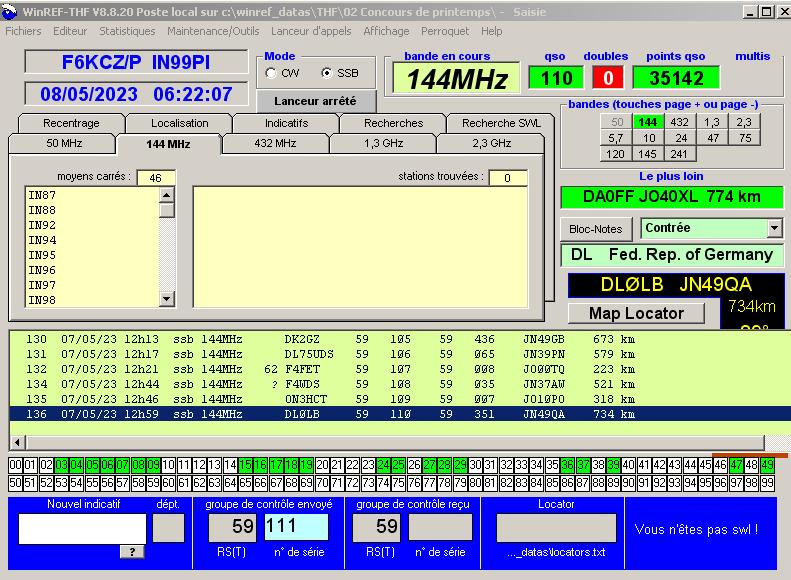Select log row 131 with DL75UDS
Screen dimensions: 791x580
point(399,355)
